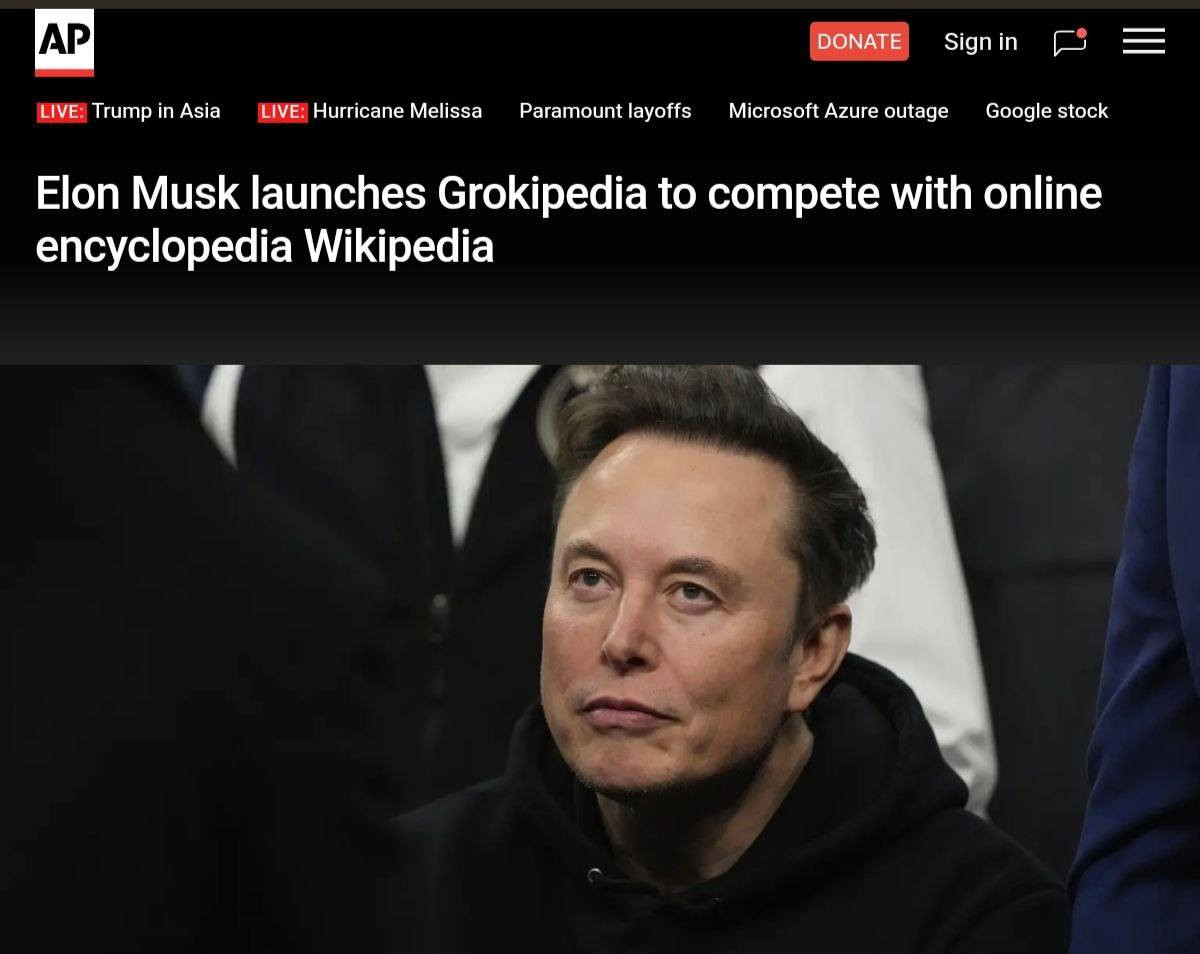Click the word compete in the headline

[x=793, y=193]
